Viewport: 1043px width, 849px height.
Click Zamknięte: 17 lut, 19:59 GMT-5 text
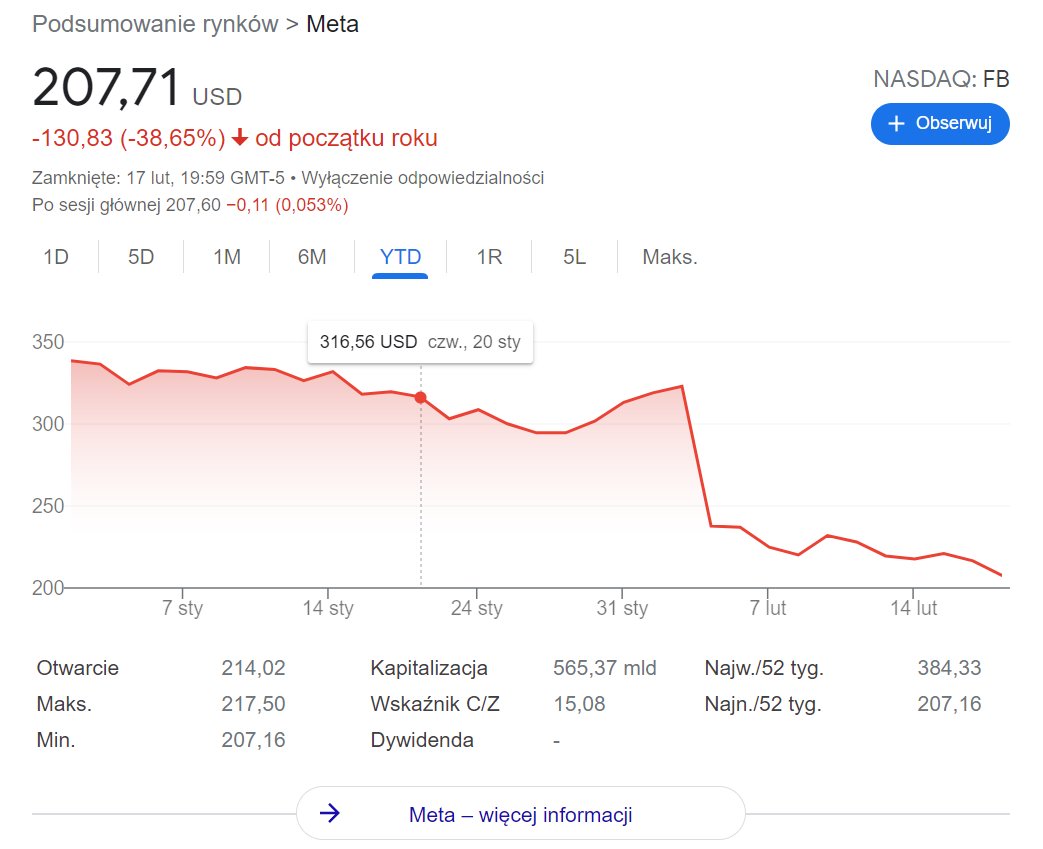[158, 178]
